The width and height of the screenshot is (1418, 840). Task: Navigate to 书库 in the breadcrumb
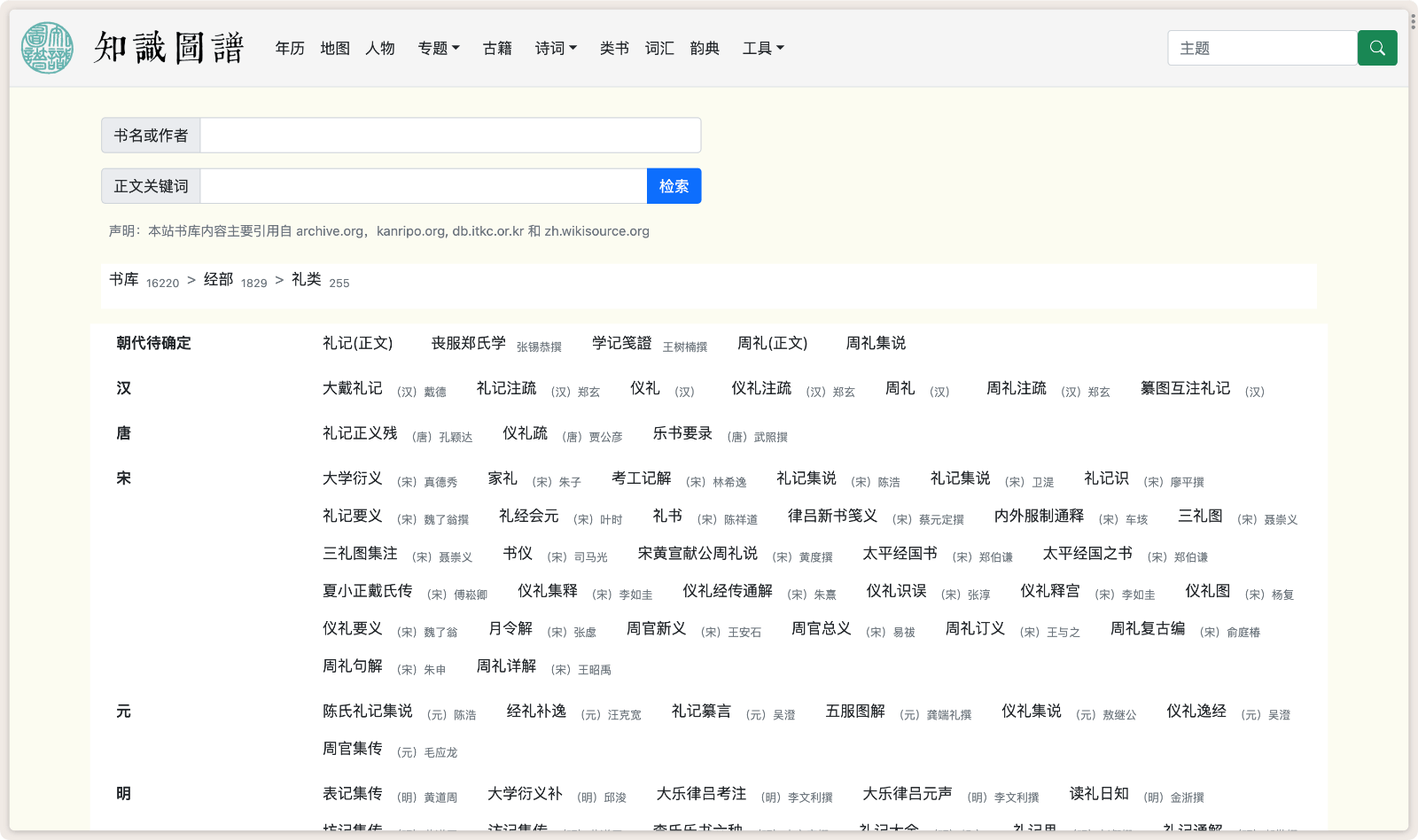coord(123,280)
